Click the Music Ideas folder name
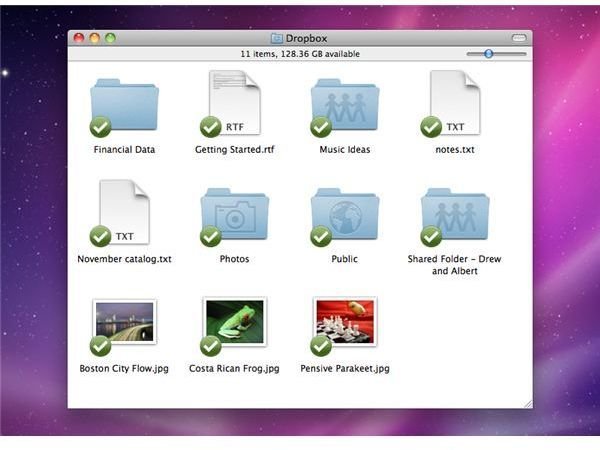The height and width of the screenshot is (450, 600). click(345, 150)
